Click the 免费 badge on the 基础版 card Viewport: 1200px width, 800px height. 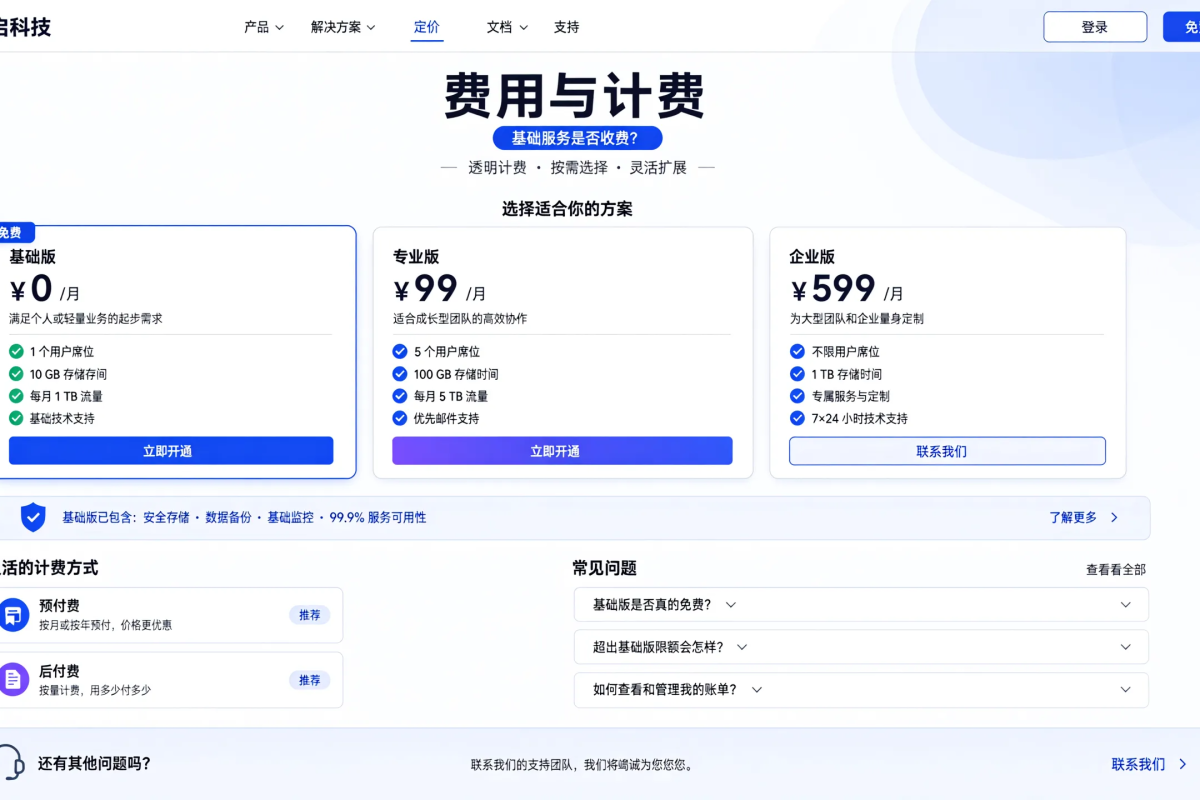click(x=15, y=232)
